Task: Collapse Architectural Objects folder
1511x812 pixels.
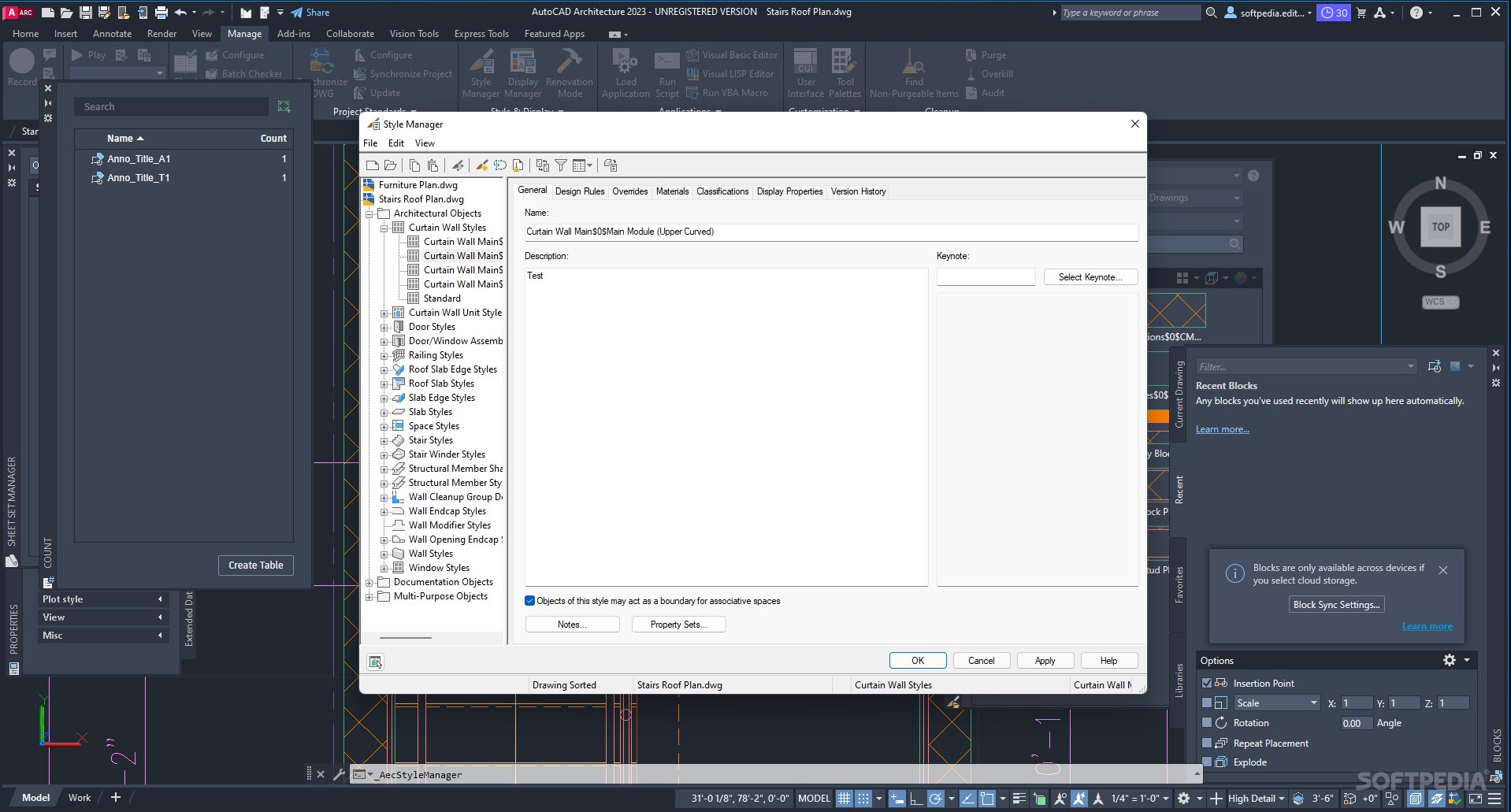Action: 369,213
